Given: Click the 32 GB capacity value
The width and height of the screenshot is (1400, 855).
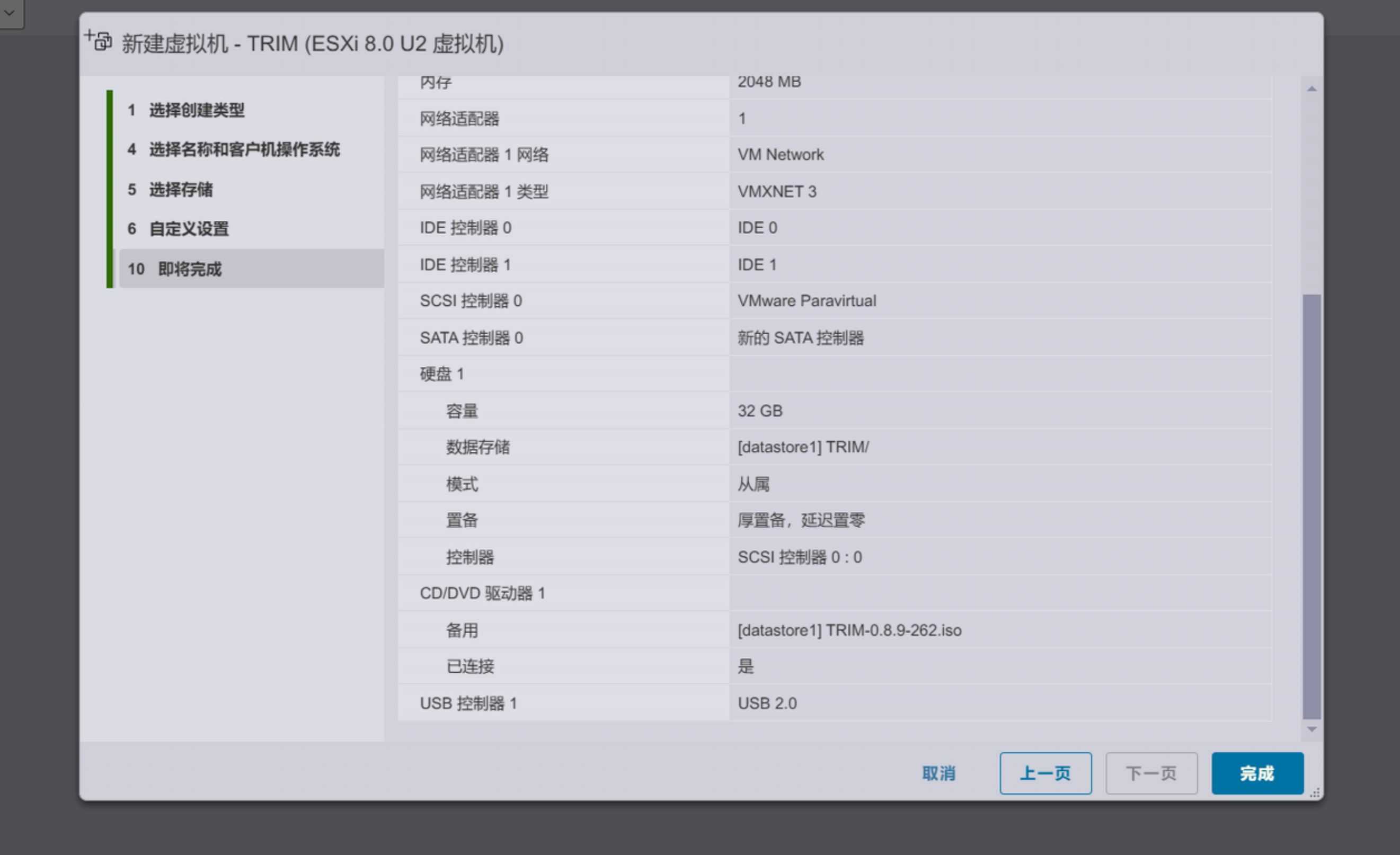Looking at the screenshot, I should click(x=760, y=411).
